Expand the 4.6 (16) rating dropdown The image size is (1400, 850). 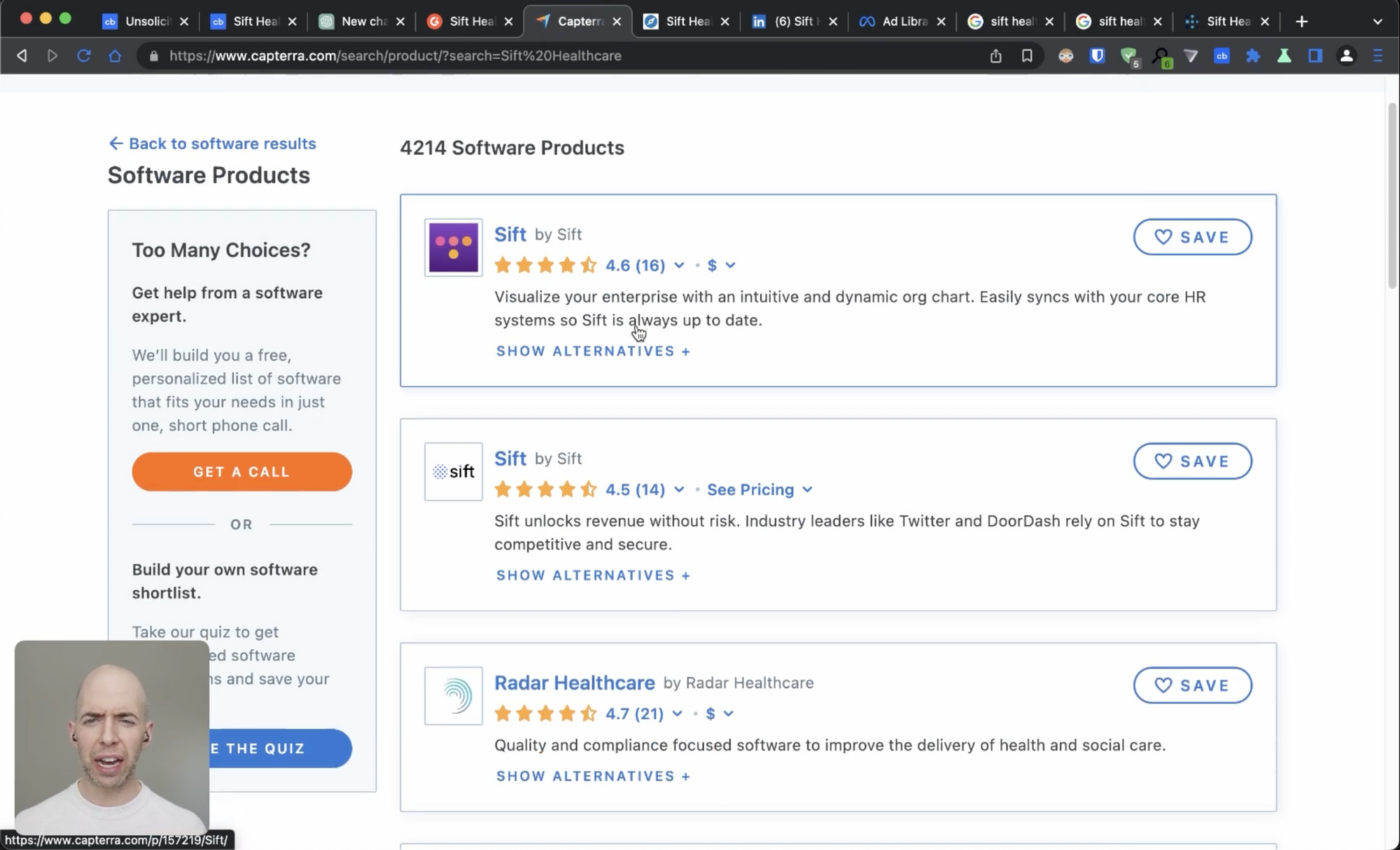(678, 265)
